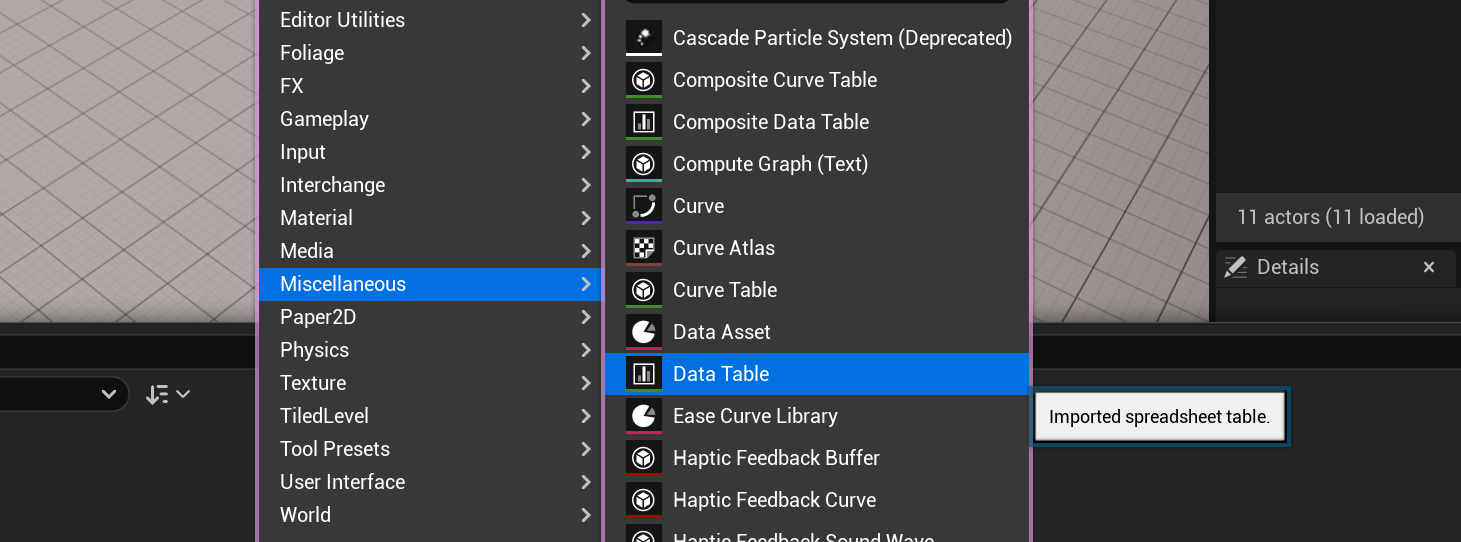Click the Compute Graph (Text) icon

click(644, 164)
